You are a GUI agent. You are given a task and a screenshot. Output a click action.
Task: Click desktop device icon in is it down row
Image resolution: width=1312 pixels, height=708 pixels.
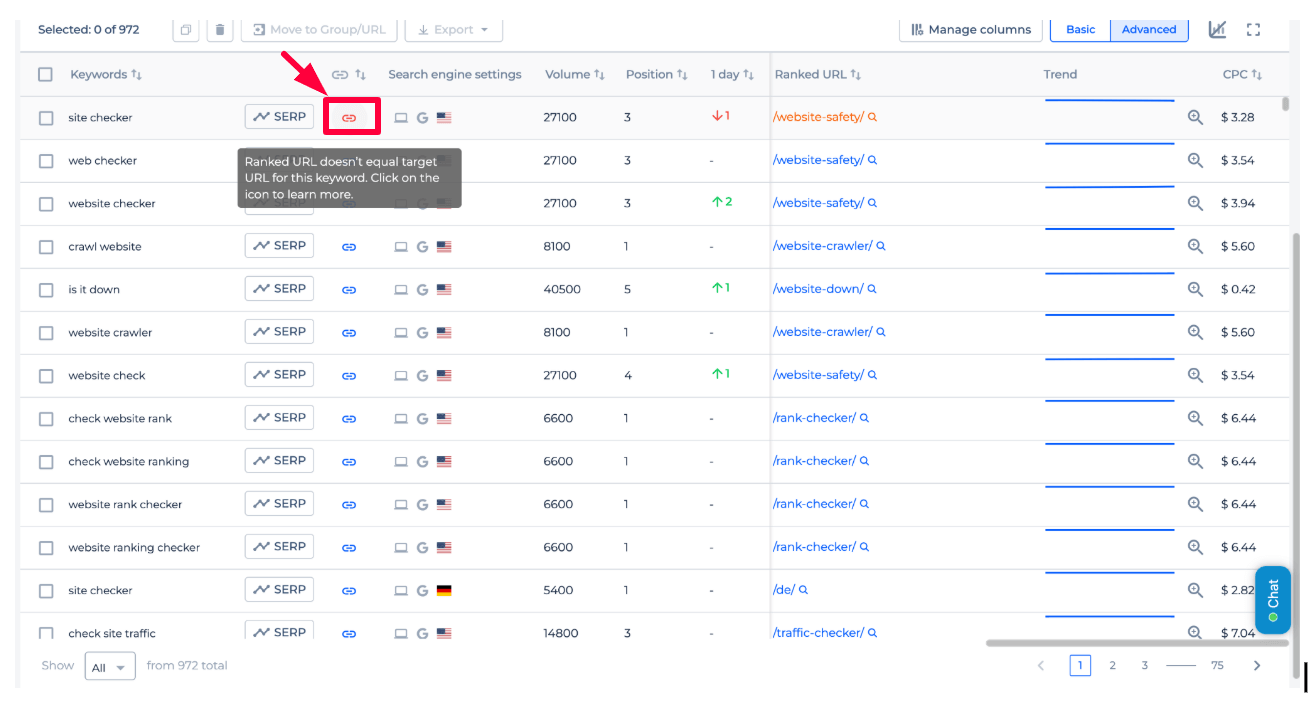(x=401, y=290)
